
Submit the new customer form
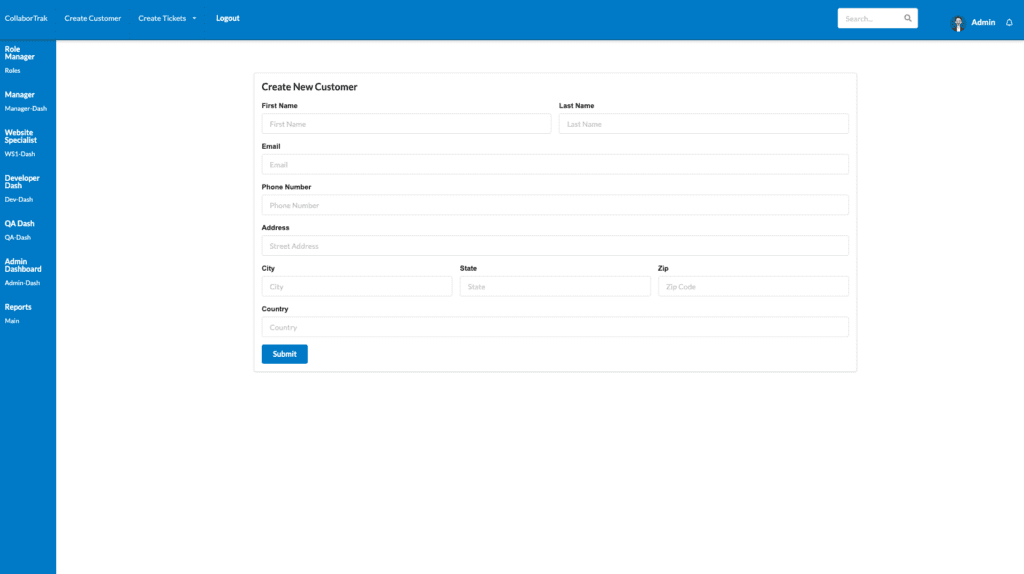284,354
